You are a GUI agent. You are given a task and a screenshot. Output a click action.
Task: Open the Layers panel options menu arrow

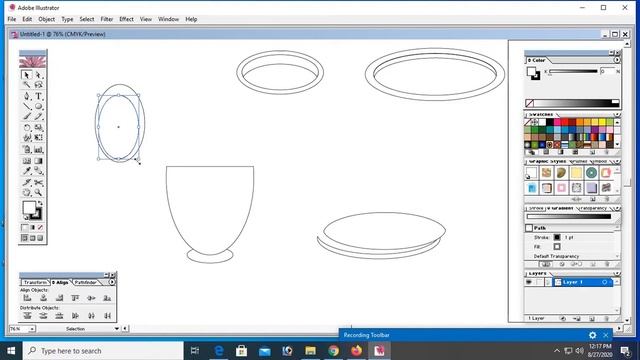[x=617, y=273]
